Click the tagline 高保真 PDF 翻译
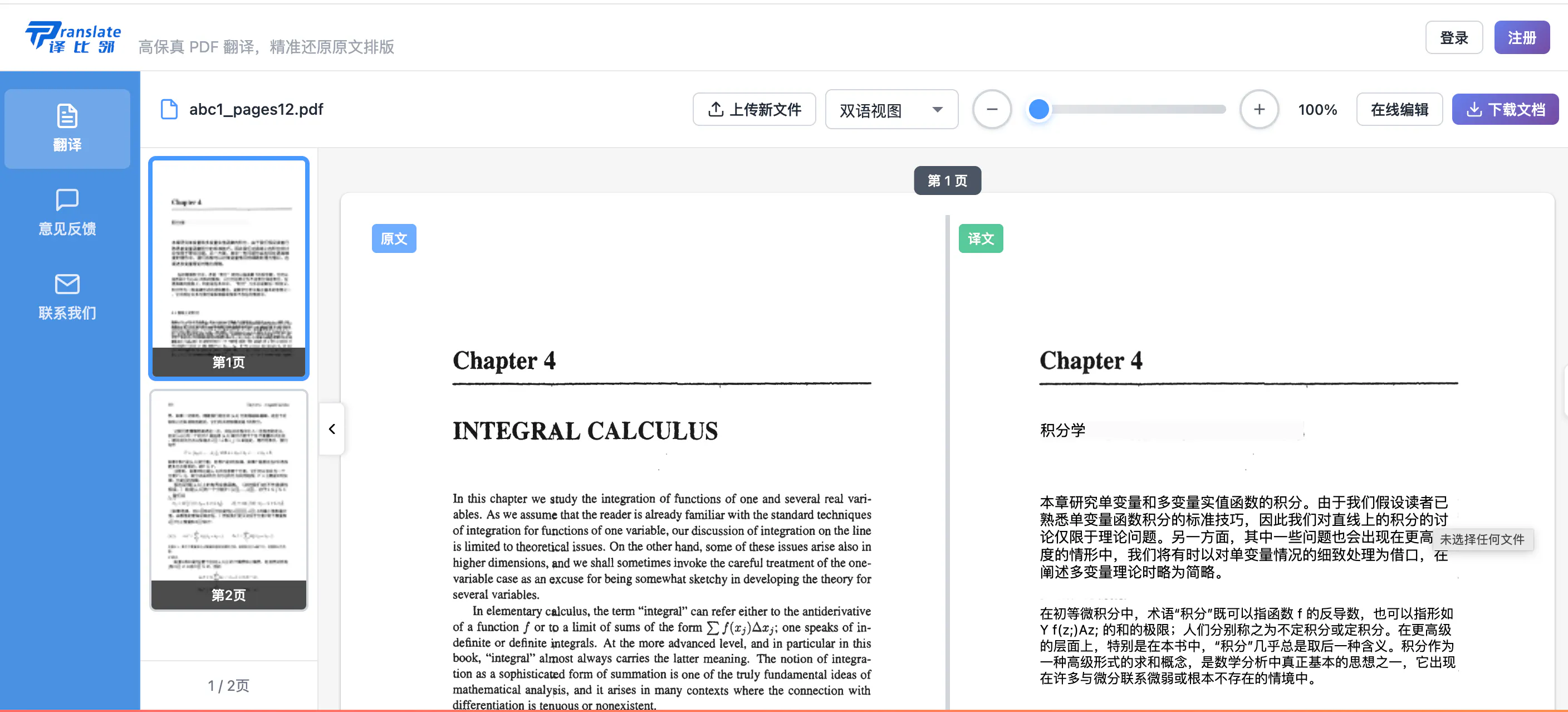 click(x=266, y=47)
